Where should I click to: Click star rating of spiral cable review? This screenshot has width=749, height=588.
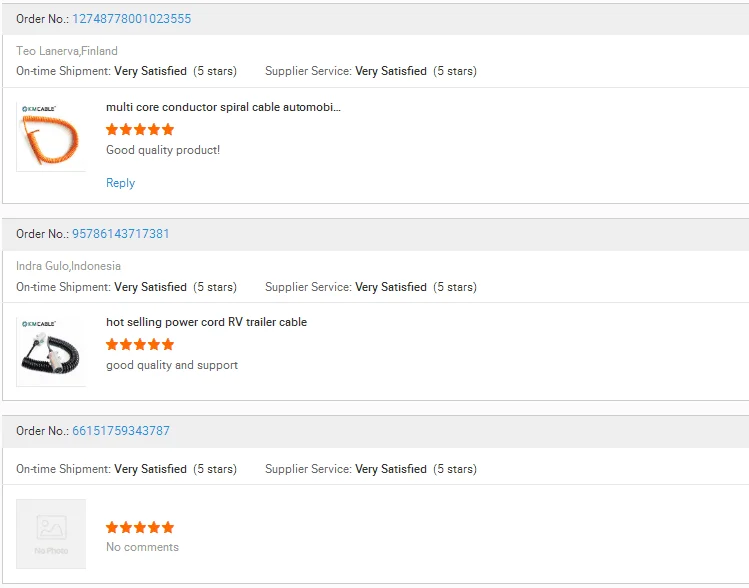pos(140,129)
